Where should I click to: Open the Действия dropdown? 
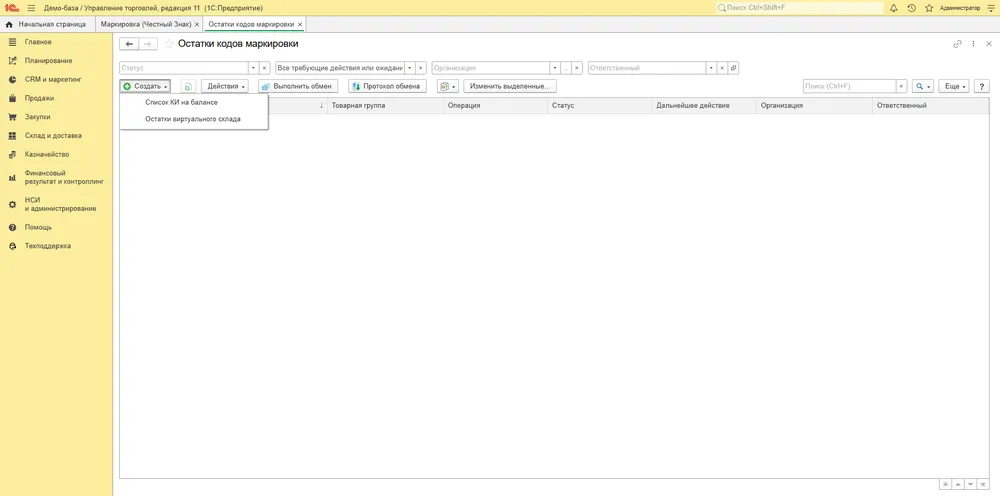pos(225,86)
